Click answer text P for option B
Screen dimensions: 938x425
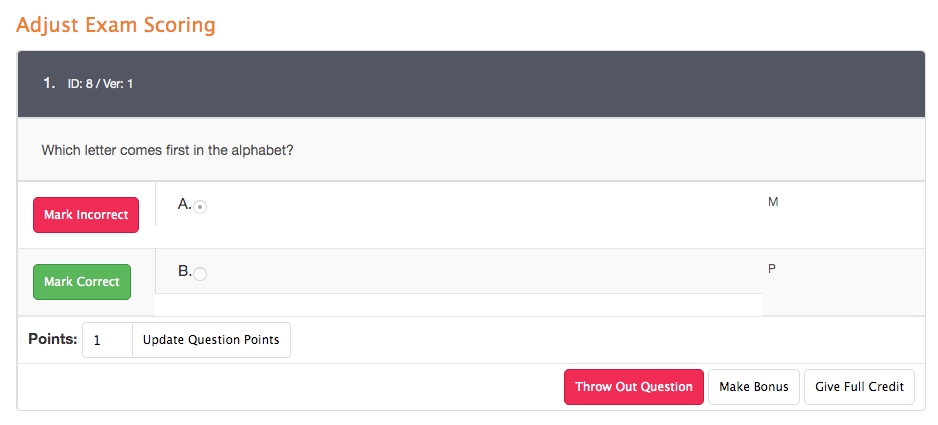[772, 269]
